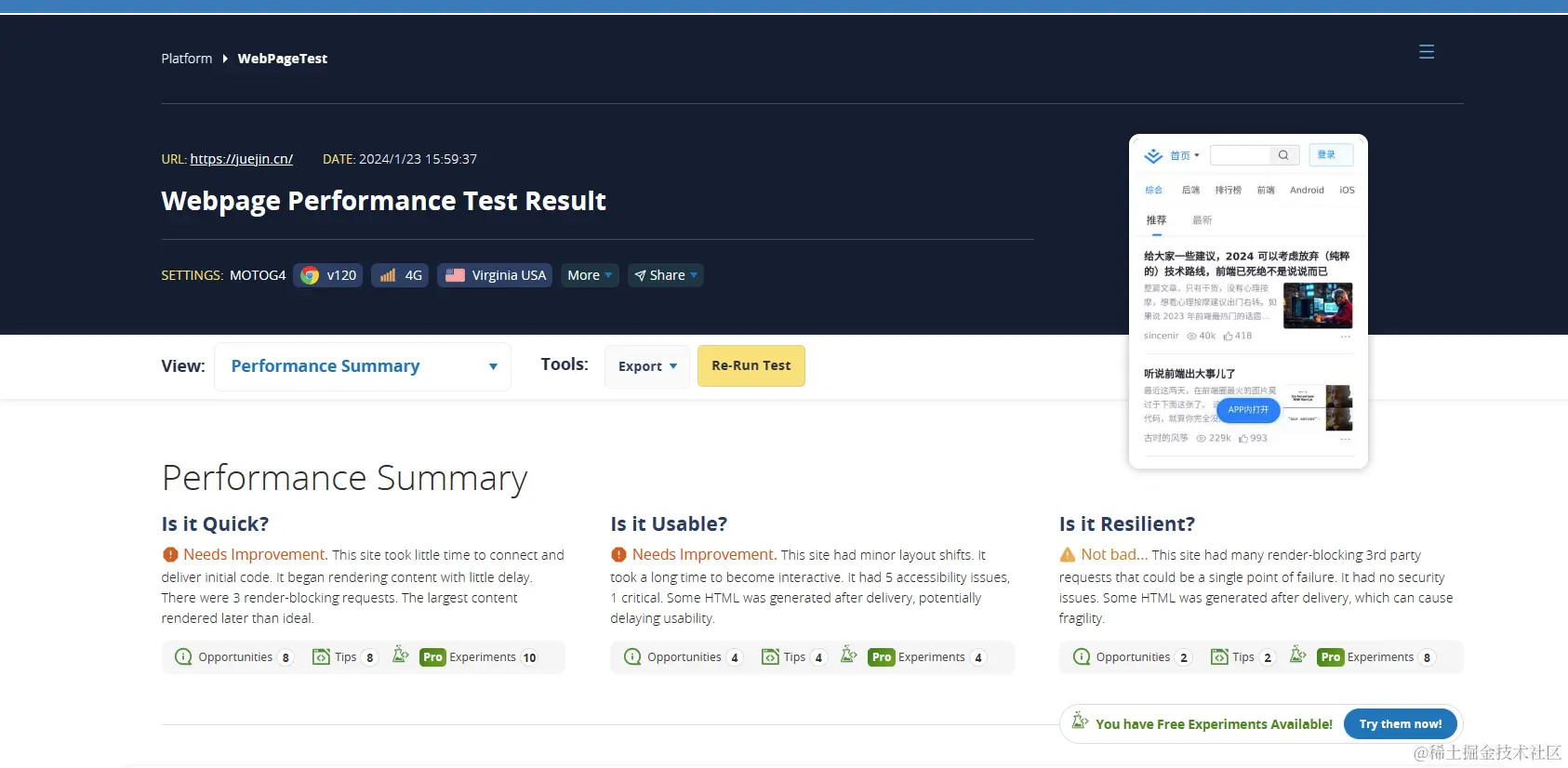Click the MOTOG4 device setting text
This screenshot has height=768, width=1568.
258,275
